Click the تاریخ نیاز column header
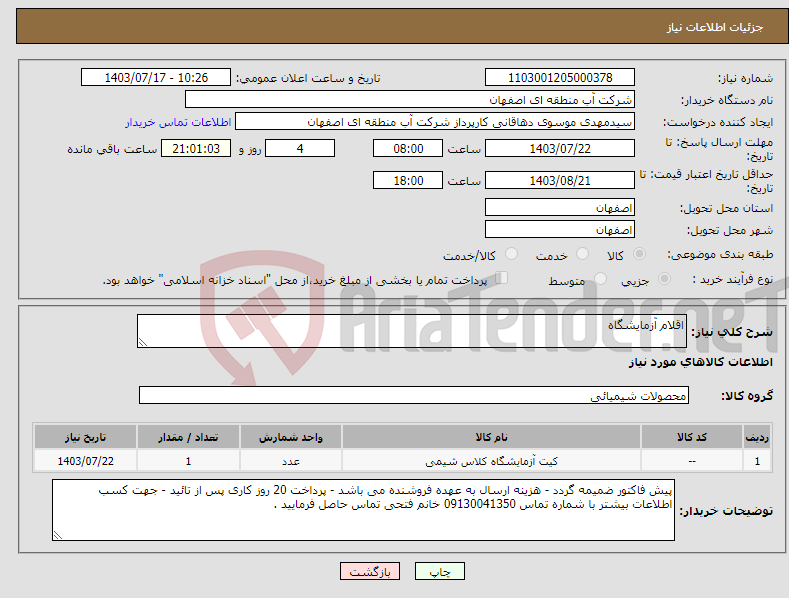This screenshot has height=598, width=789. [x=85, y=437]
